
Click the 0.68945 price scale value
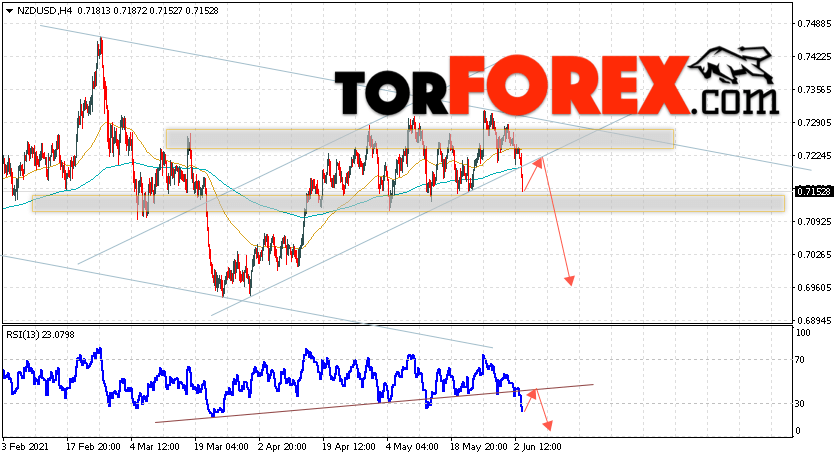pos(814,321)
